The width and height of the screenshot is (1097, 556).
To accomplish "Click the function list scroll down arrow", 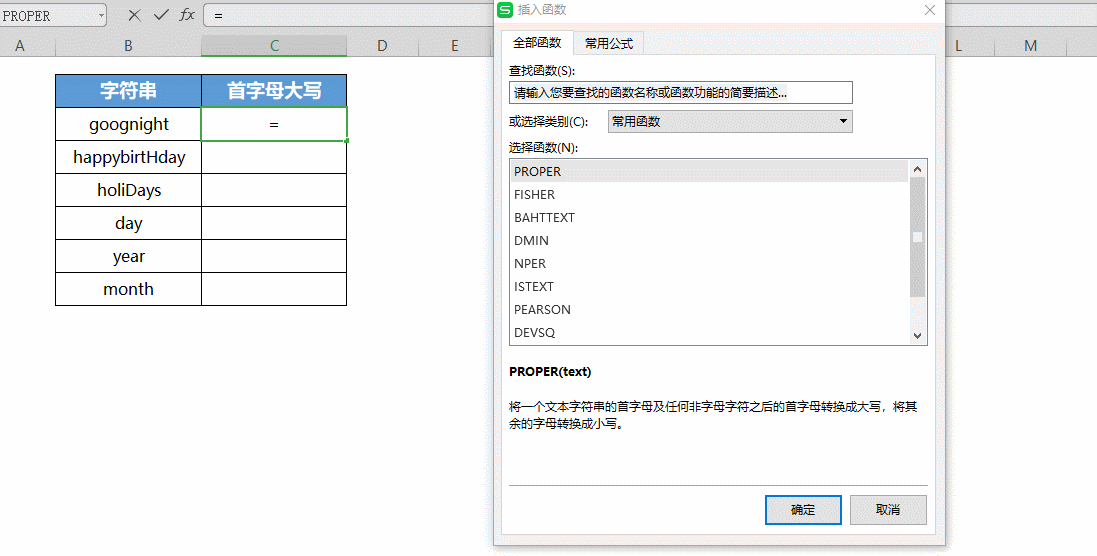I will 917,336.
